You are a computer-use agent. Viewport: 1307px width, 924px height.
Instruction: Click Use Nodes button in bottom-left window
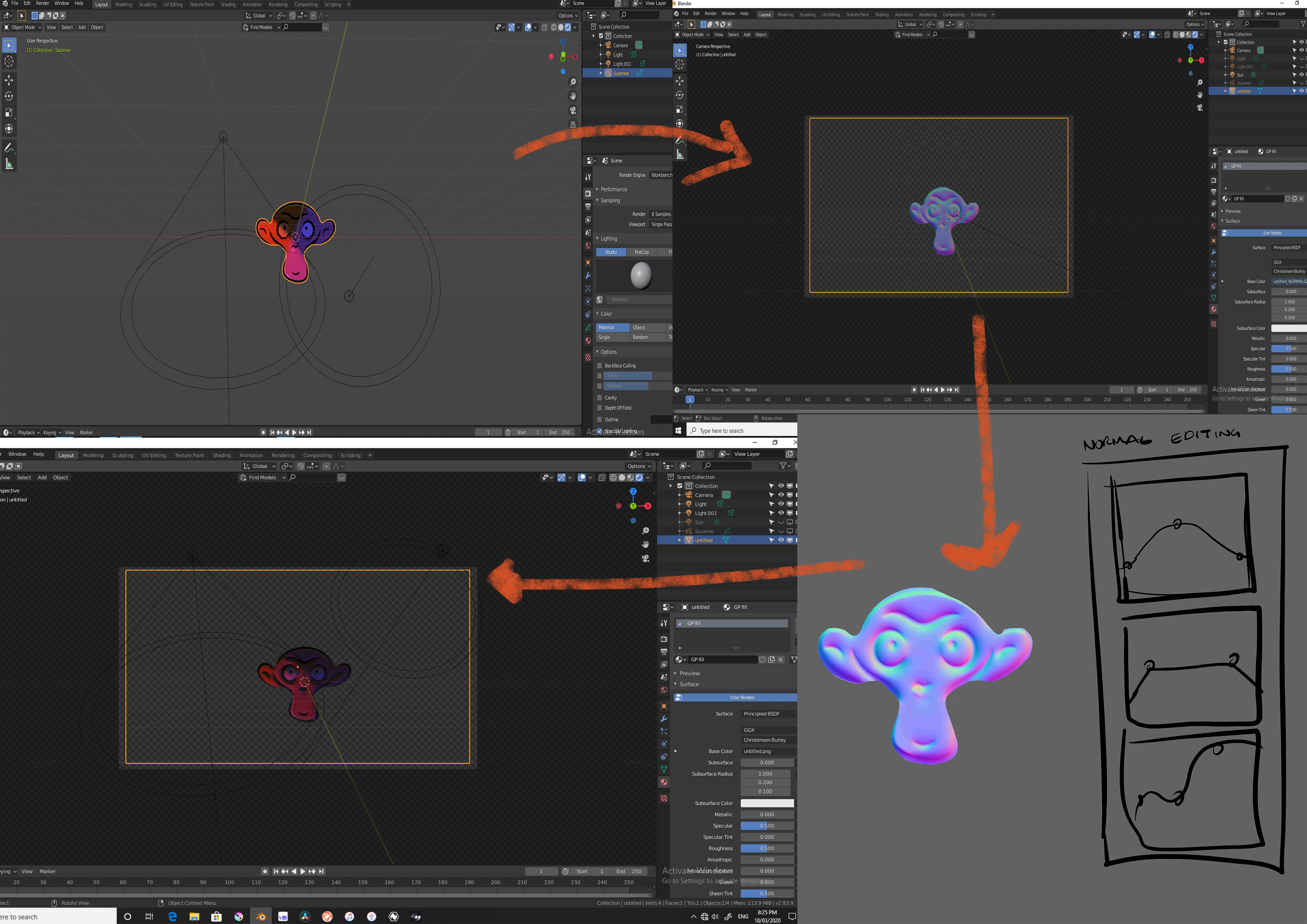[x=735, y=697]
